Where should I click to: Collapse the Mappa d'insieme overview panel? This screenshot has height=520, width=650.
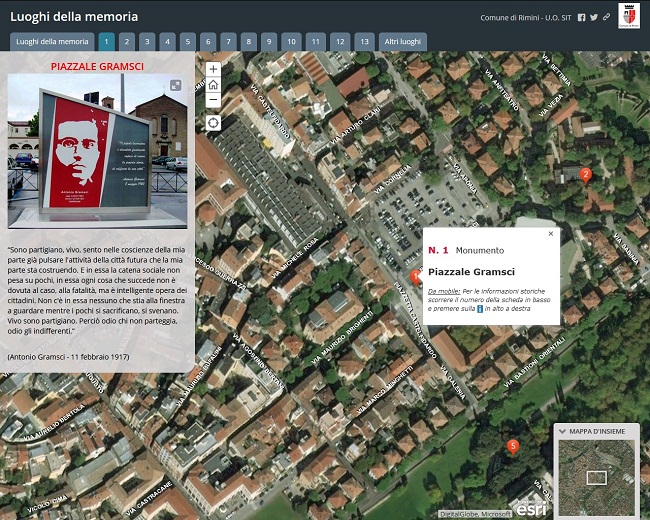point(562,431)
